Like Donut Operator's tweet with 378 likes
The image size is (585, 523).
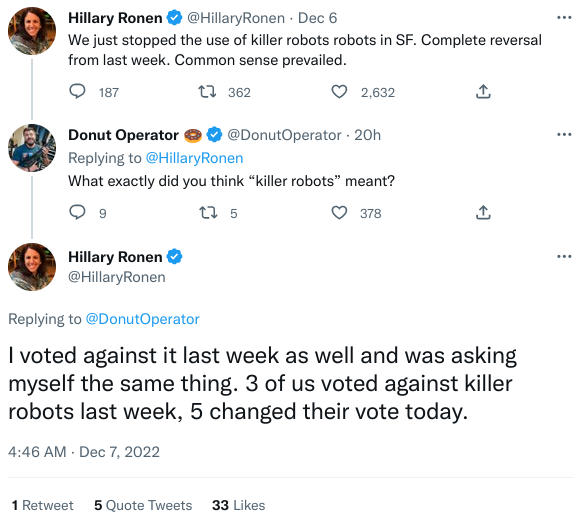point(339,213)
